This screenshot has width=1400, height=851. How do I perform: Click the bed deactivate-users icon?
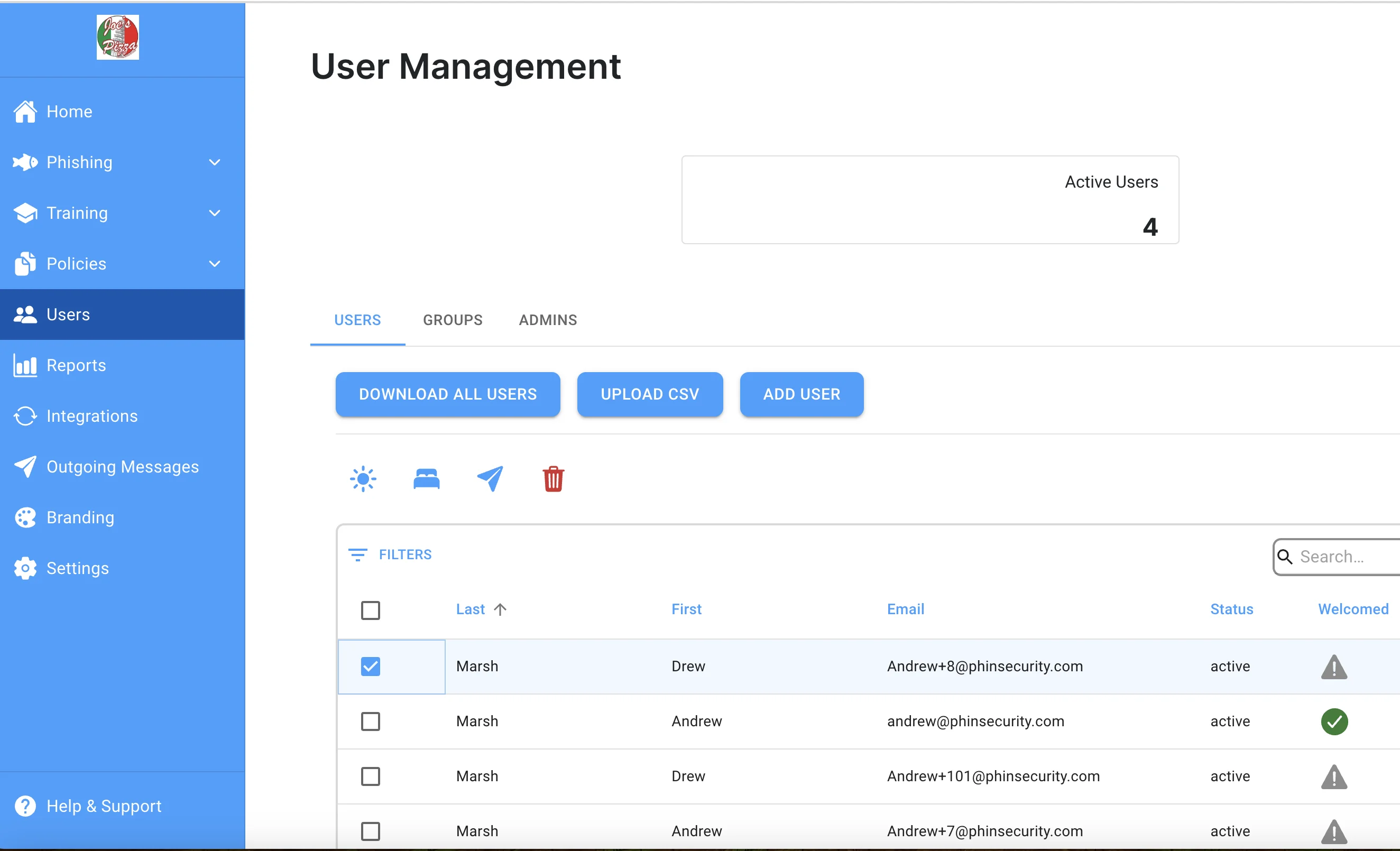[x=426, y=479]
